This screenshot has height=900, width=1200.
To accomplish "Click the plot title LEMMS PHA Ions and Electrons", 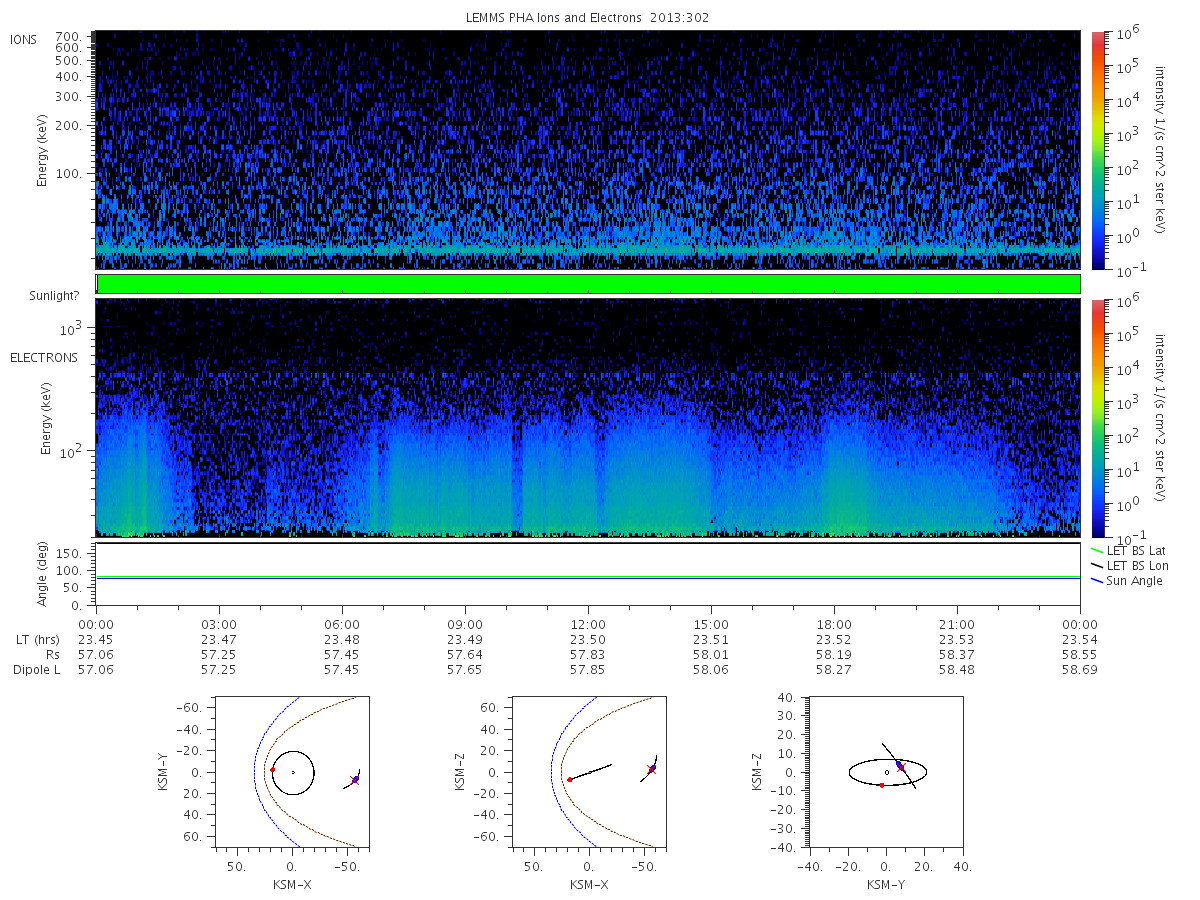I will point(588,18).
